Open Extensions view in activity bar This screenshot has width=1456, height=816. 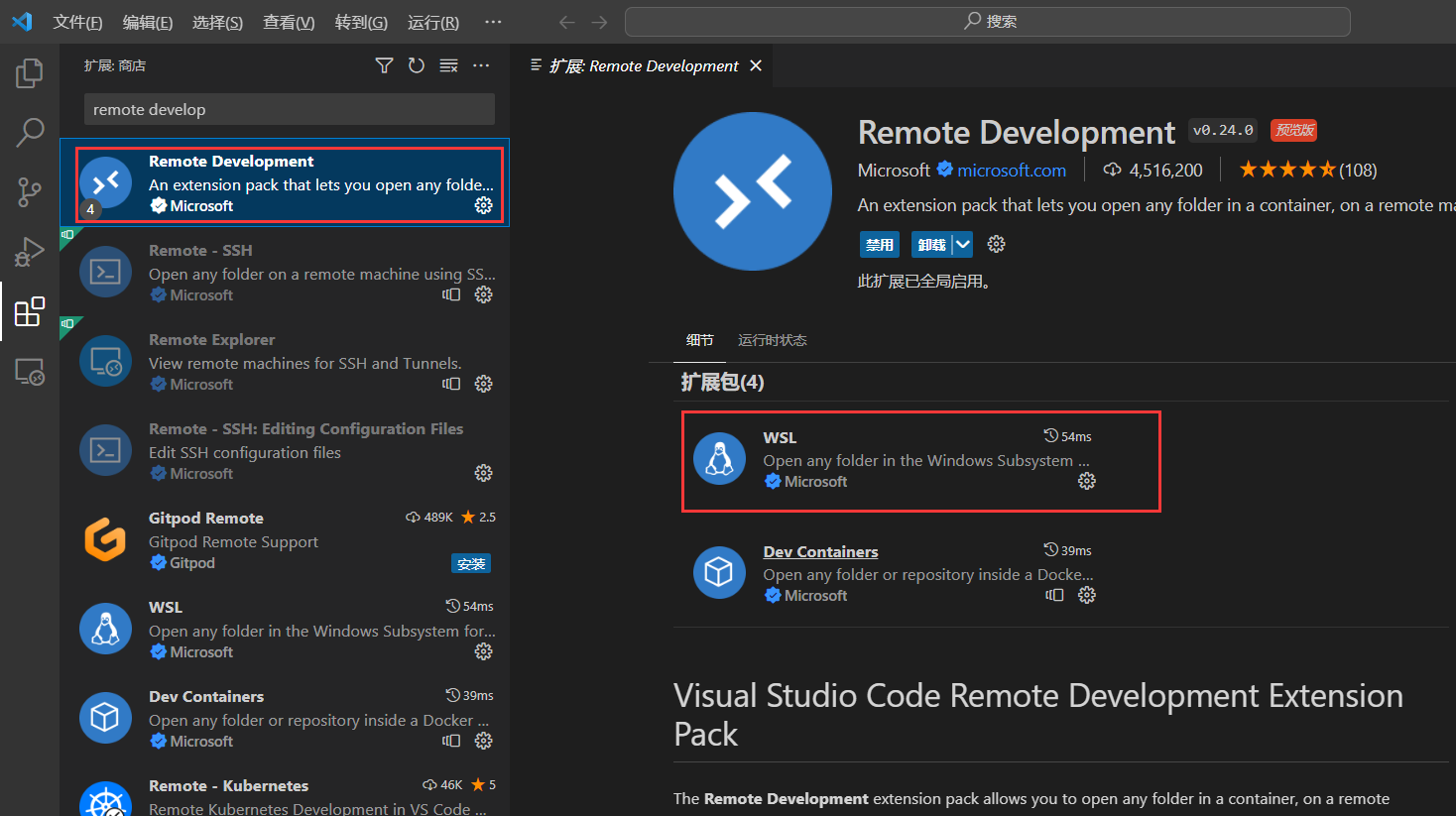pos(30,311)
